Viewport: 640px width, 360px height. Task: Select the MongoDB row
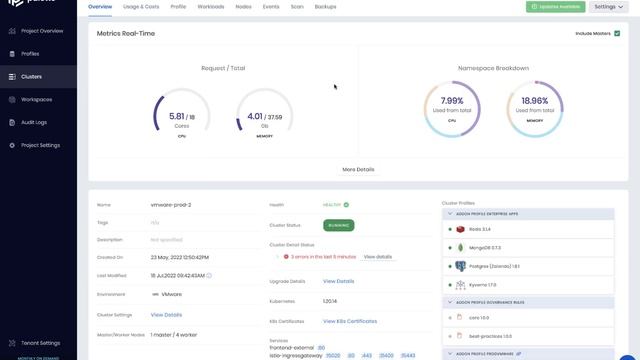pos(528,248)
